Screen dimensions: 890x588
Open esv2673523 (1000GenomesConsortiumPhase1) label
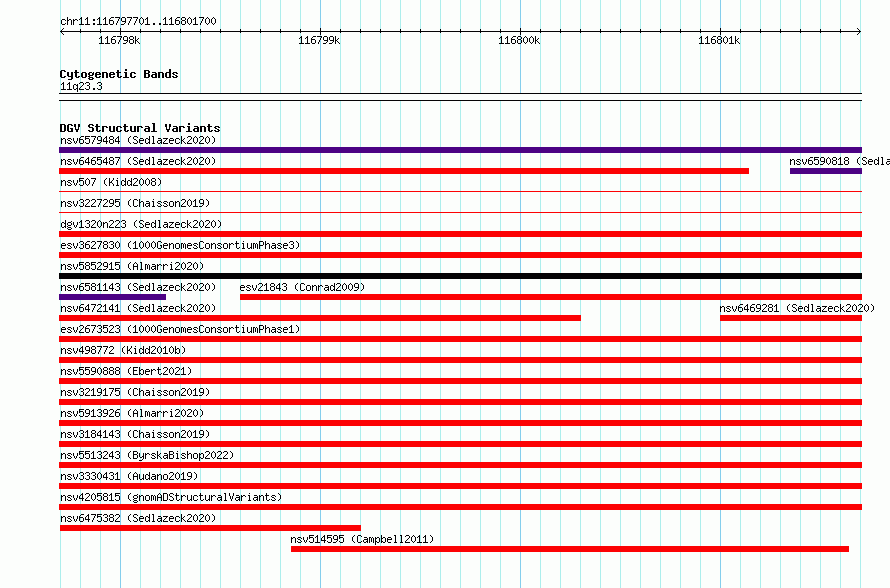180,329
